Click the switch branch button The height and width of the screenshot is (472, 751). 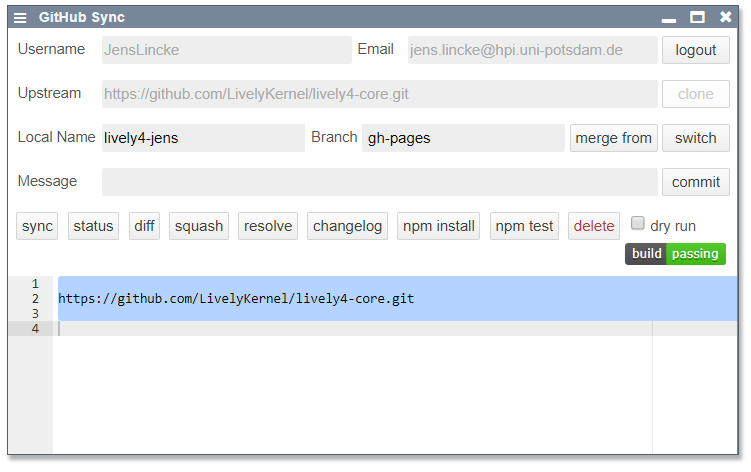point(695,138)
